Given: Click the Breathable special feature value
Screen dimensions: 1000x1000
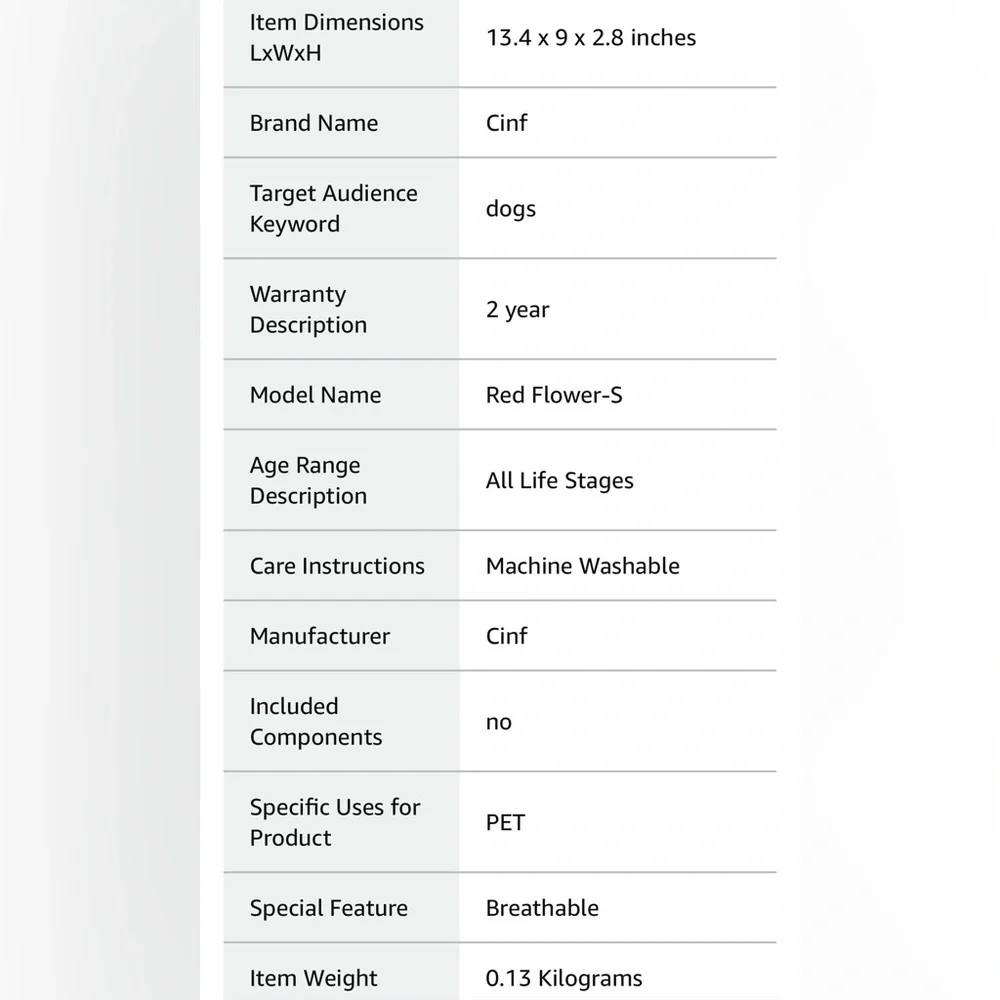Looking at the screenshot, I should (542, 908).
